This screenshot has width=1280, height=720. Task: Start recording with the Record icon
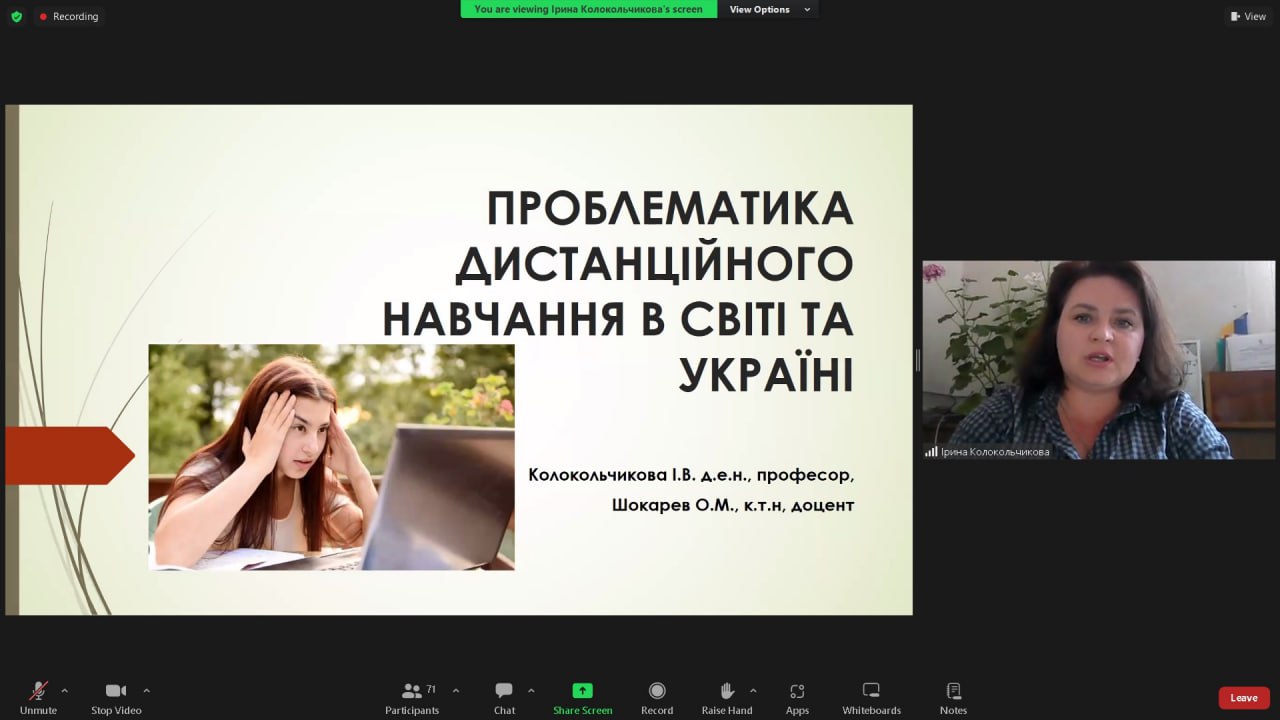pos(657,691)
